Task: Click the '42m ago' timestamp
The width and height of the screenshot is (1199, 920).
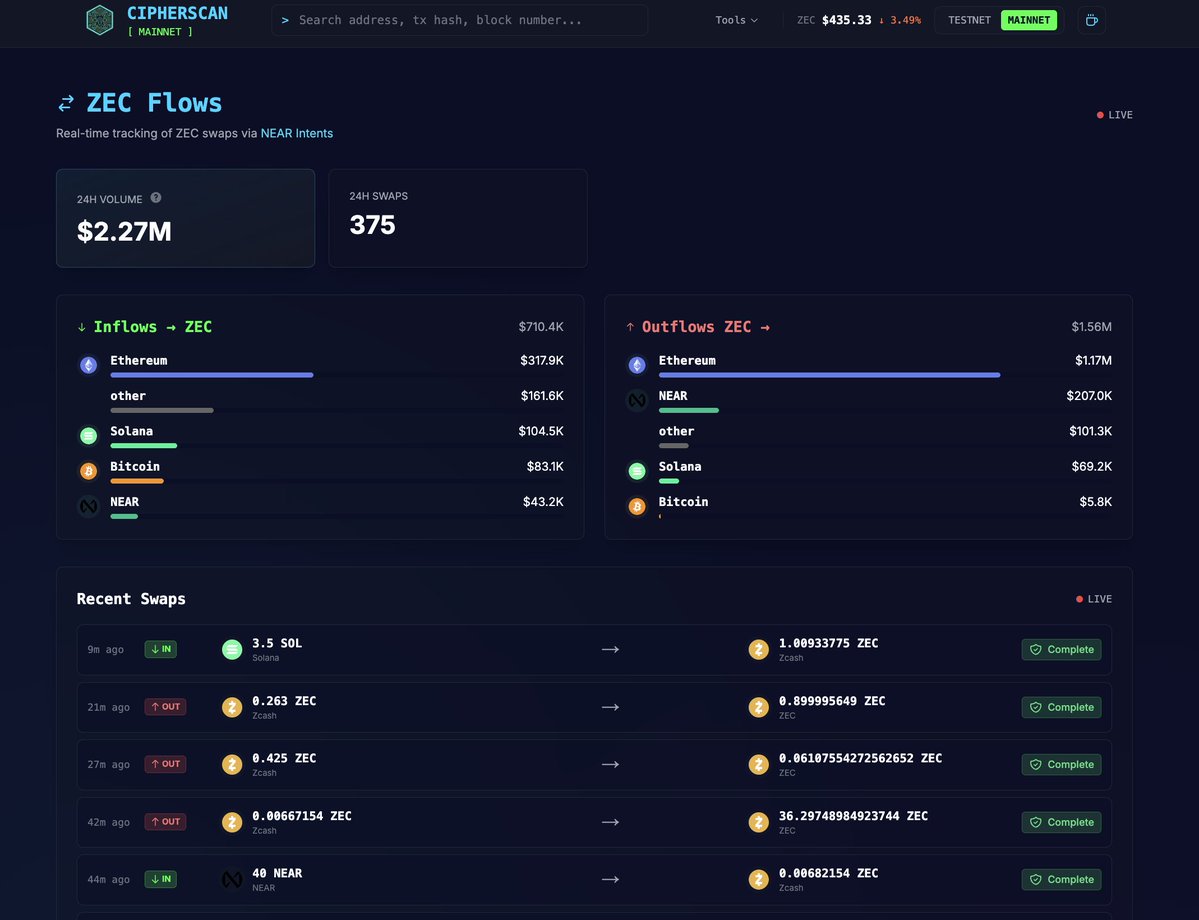Action: coord(109,822)
